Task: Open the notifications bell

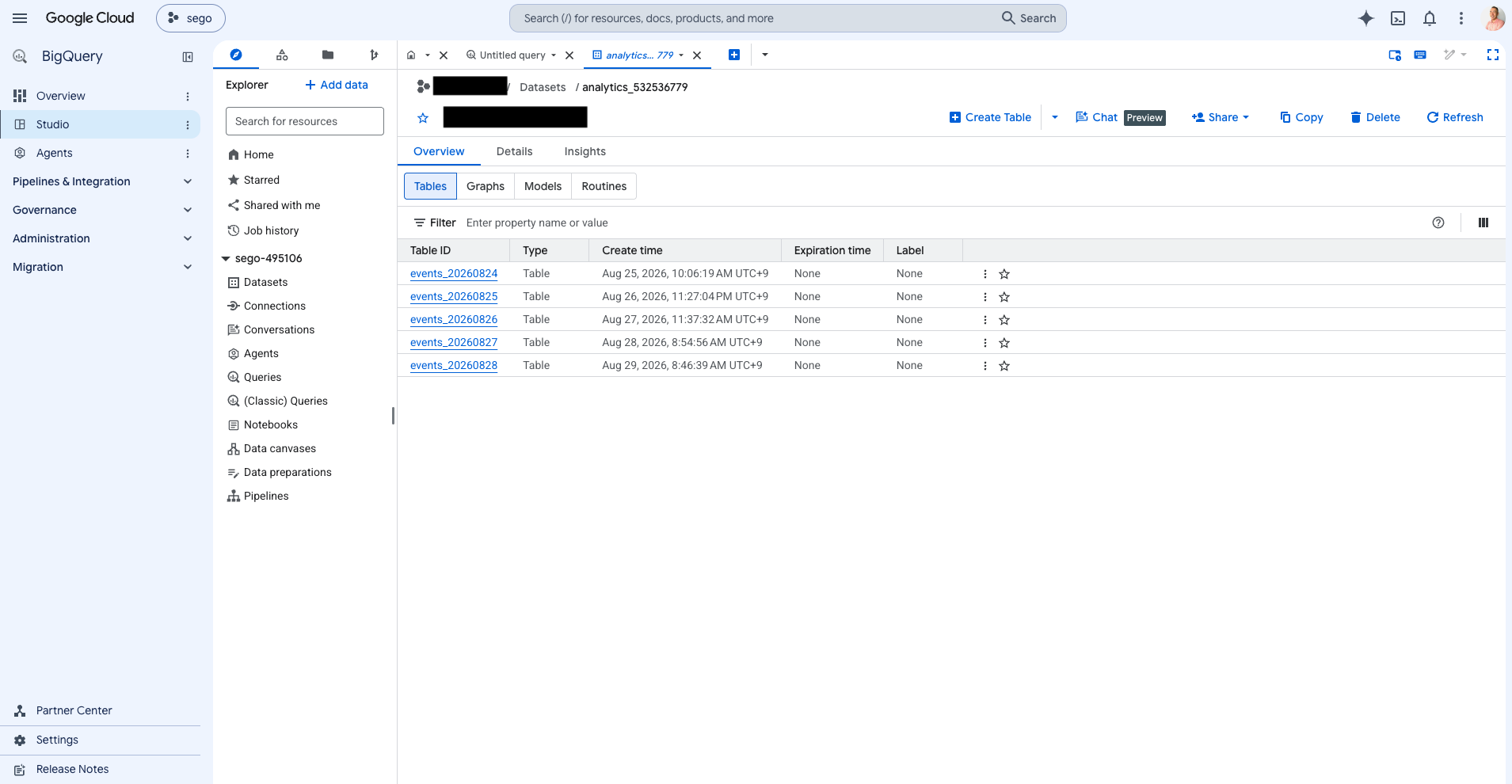Action: pyautogui.click(x=1430, y=18)
